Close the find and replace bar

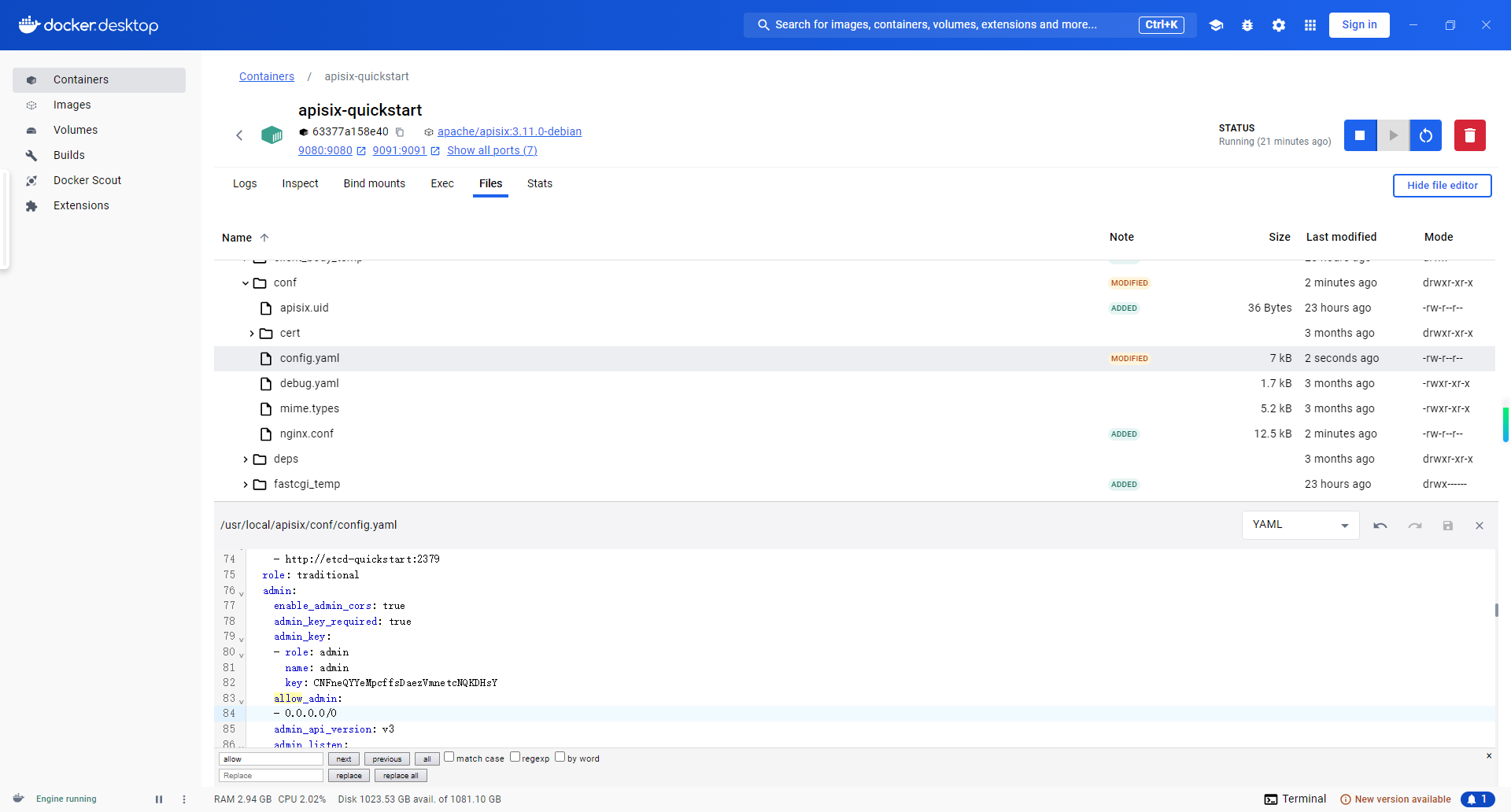click(x=1489, y=756)
